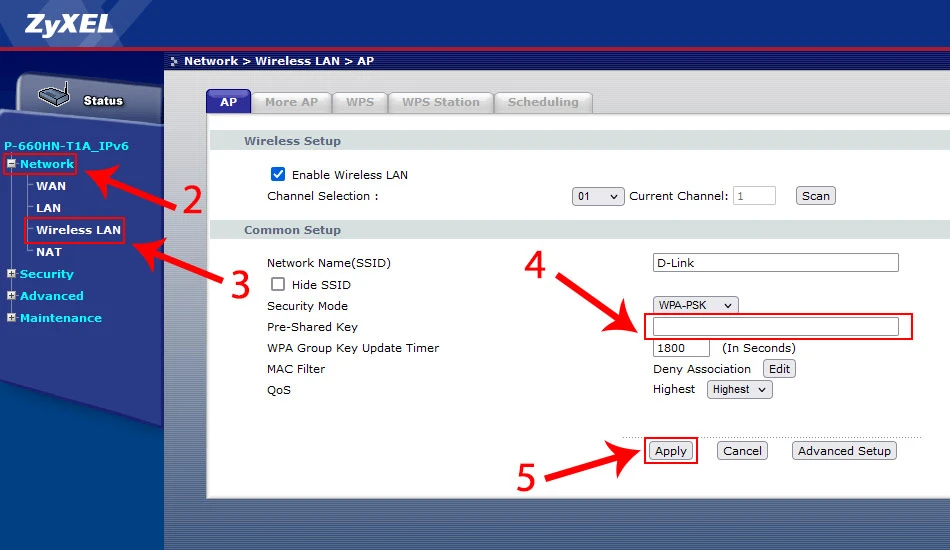Toggle the Hide SSID checkbox
The width and height of the screenshot is (950, 550).
pyautogui.click(x=277, y=284)
